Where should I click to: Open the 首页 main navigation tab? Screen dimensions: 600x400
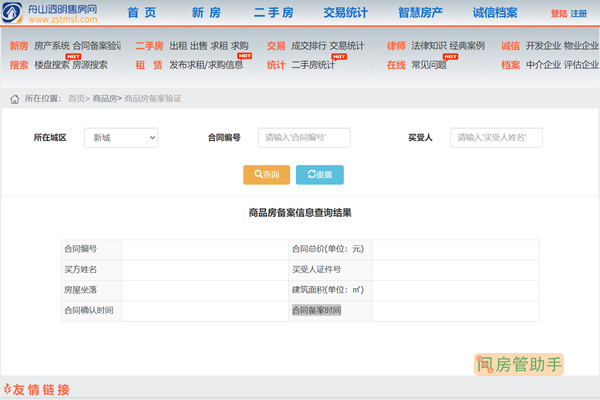coord(142,13)
